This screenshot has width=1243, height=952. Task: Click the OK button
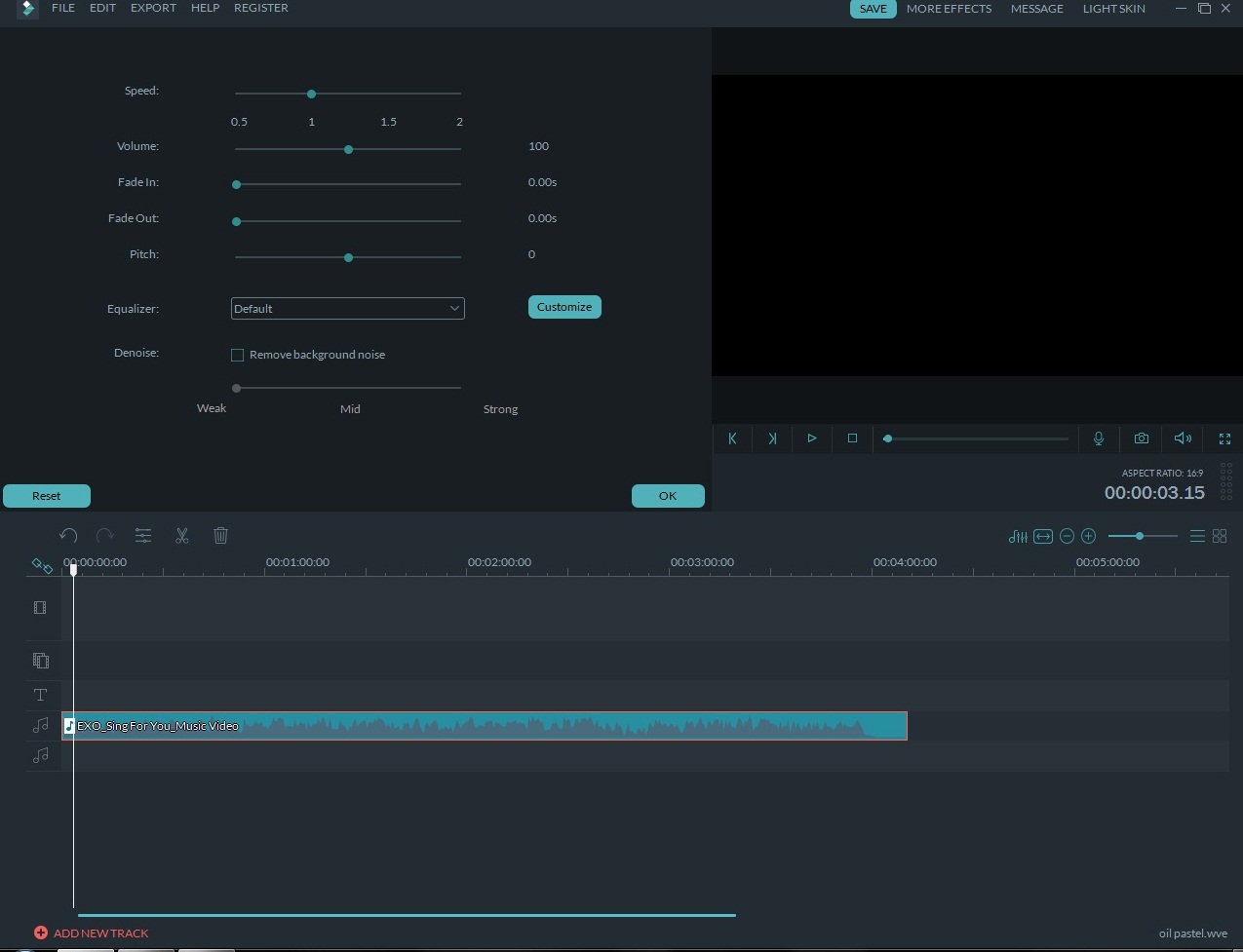click(668, 496)
